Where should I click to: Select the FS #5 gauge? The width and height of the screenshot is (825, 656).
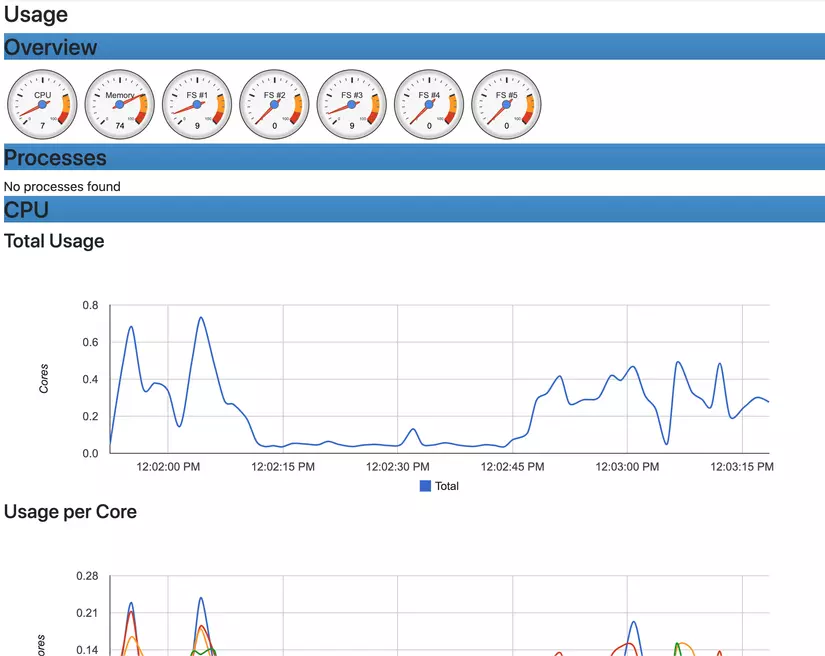[x=506, y=103]
